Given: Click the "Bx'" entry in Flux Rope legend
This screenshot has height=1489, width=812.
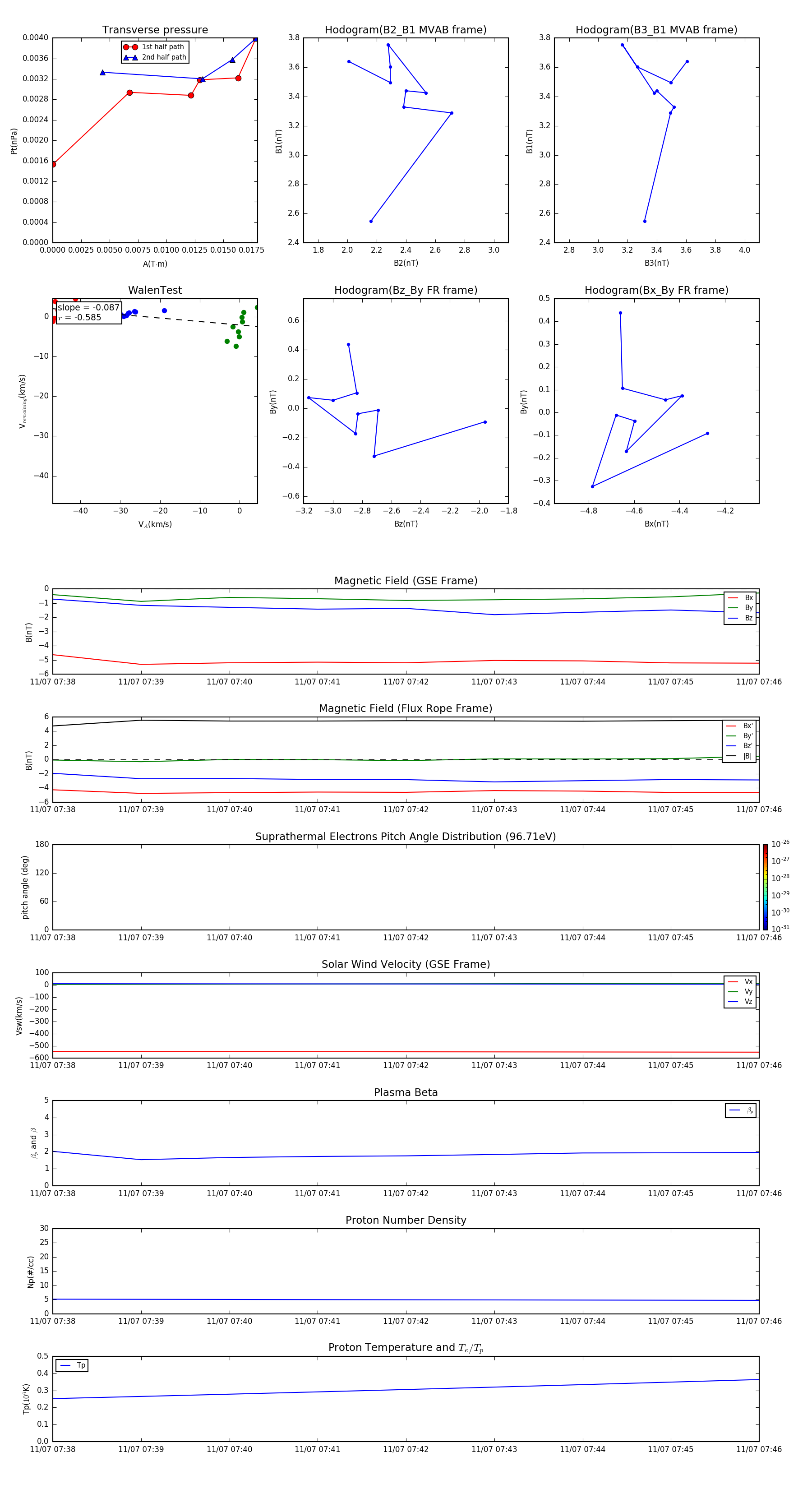Looking at the screenshot, I should pyautogui.click(x=739, y=726).
